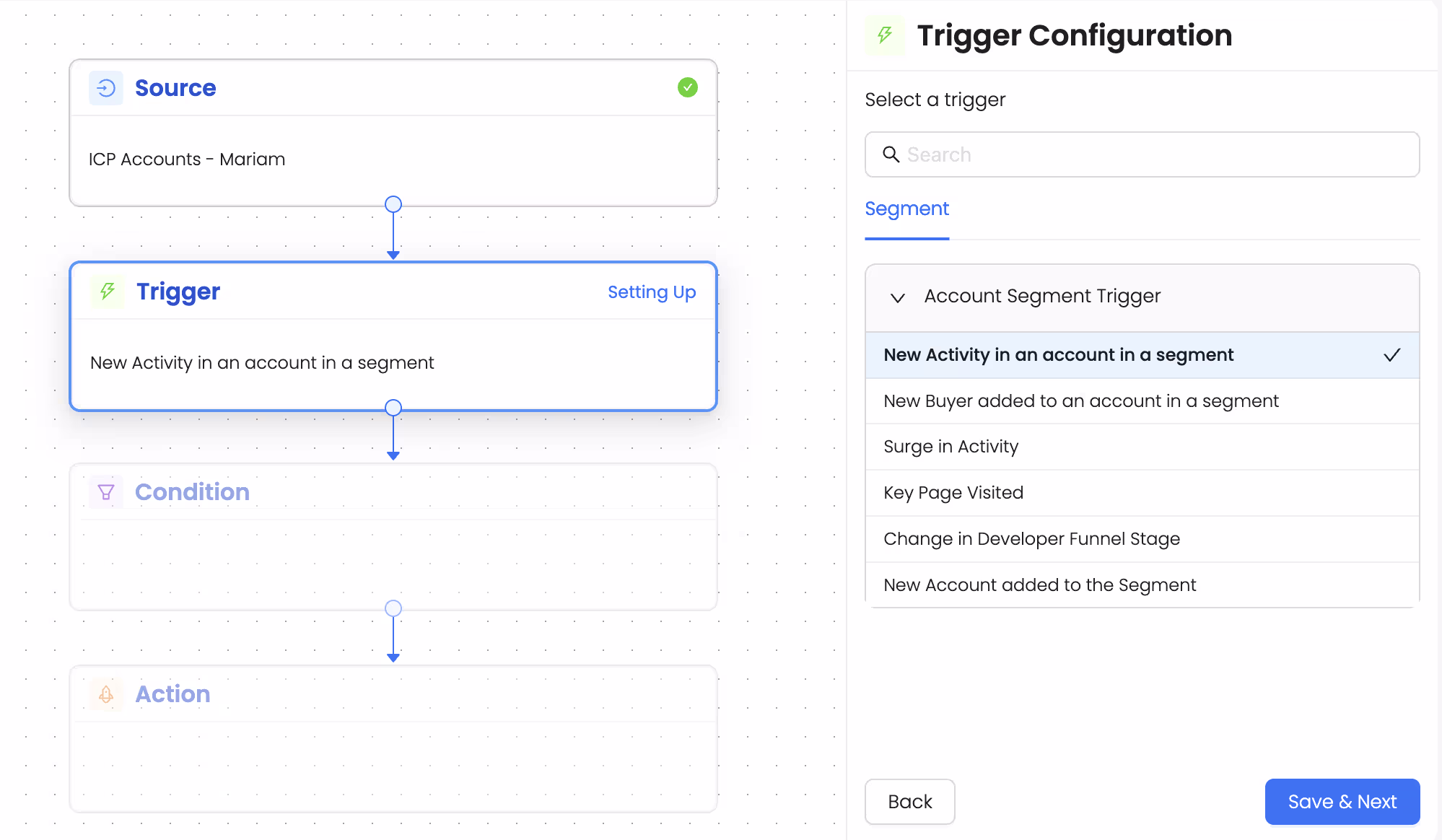Click the Back button

tap(909, 802)
